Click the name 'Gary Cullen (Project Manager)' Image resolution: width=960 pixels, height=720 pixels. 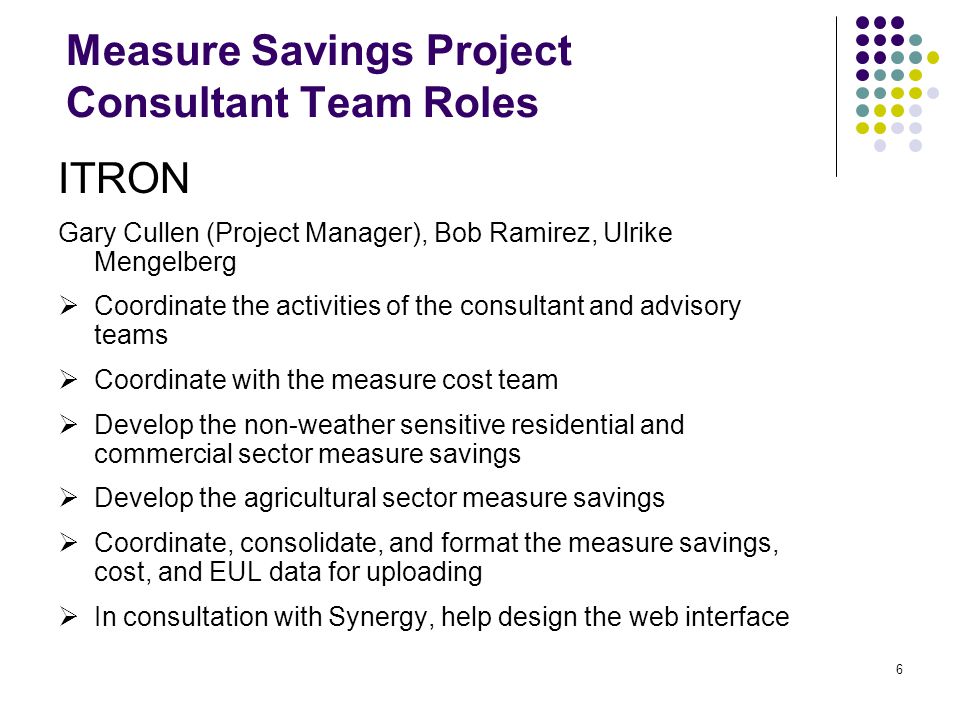coord(243,233)
